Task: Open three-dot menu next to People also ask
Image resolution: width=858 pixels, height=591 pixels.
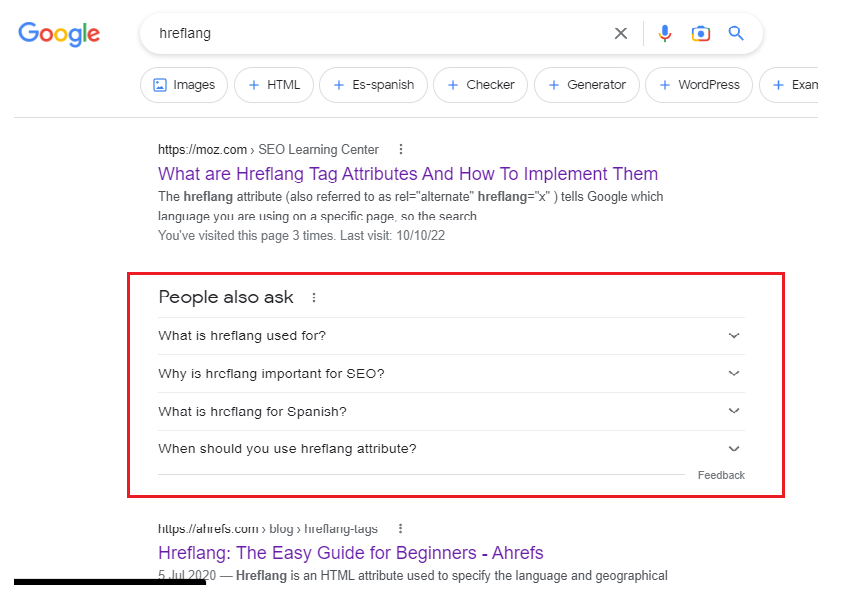Action: click(x=314, y=298)
